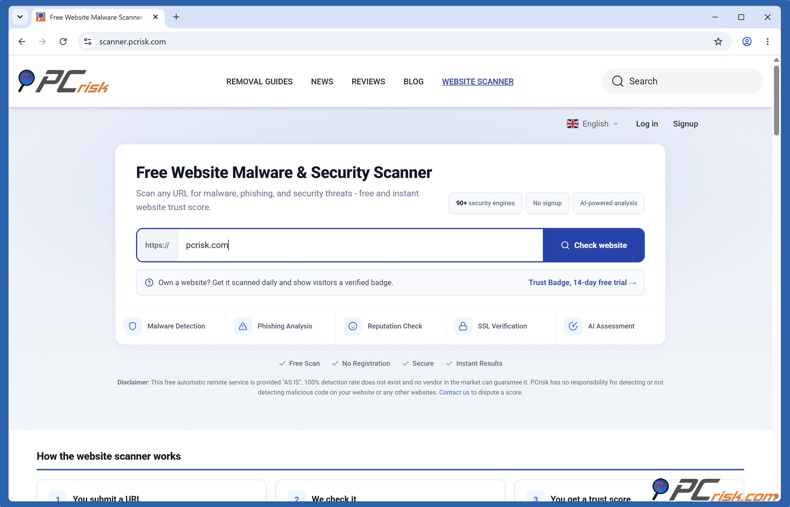Open the tab search dropdown arrow

pyautogui.click(x=20, y=17)
